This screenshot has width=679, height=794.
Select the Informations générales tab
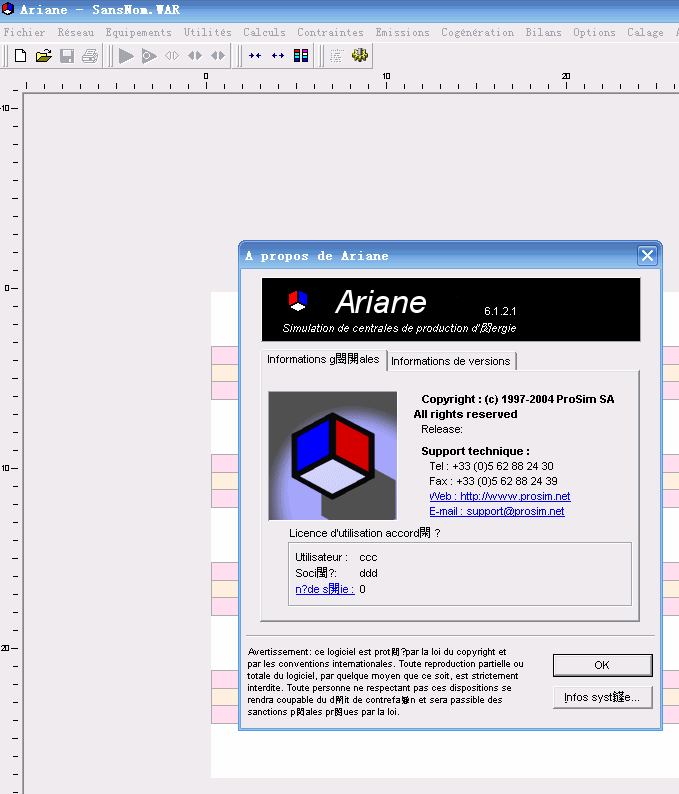pyautogui.click(x=323, y=359)
